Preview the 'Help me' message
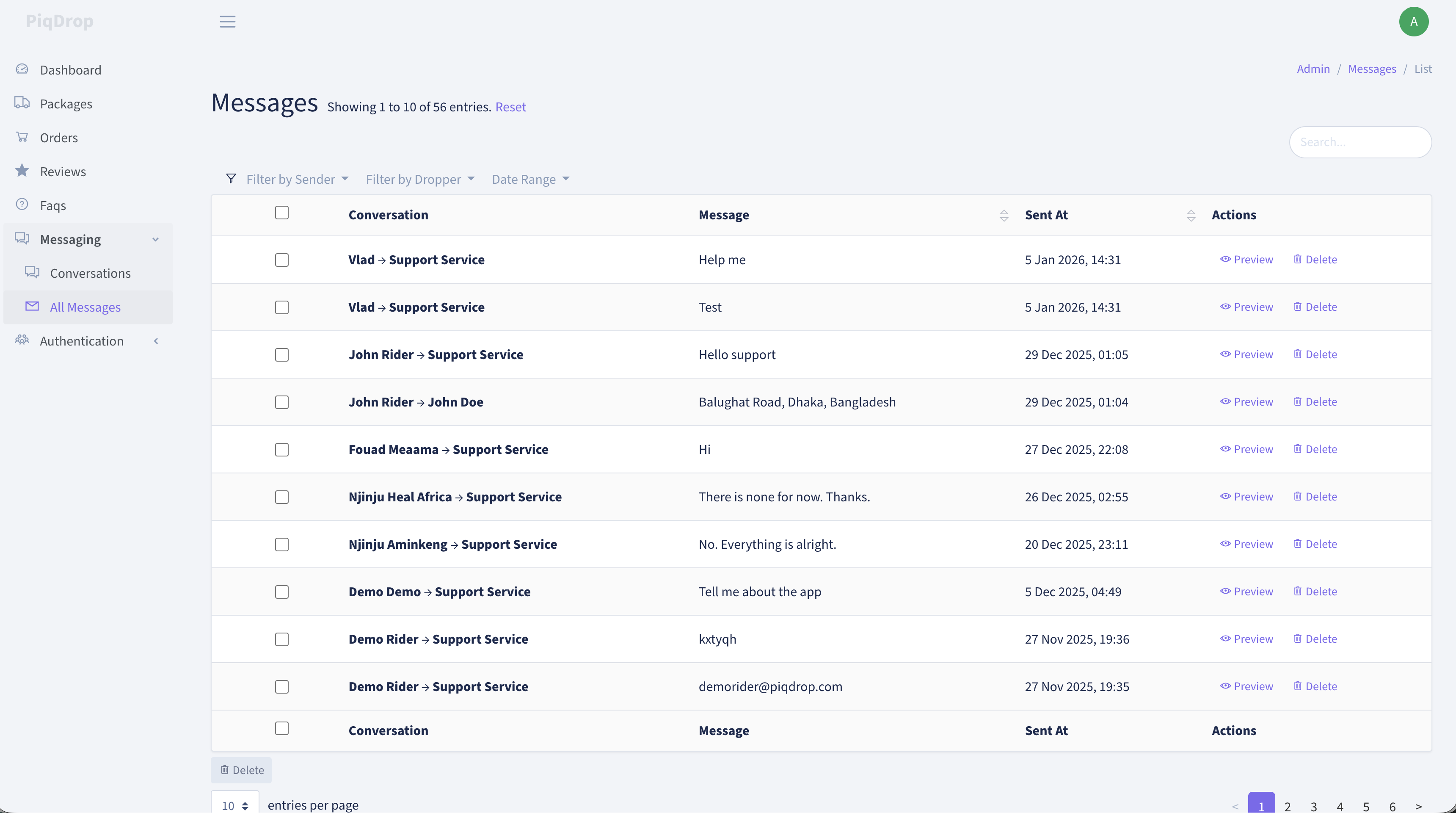Screen dimensions: 1456x813 (1246, 260)
